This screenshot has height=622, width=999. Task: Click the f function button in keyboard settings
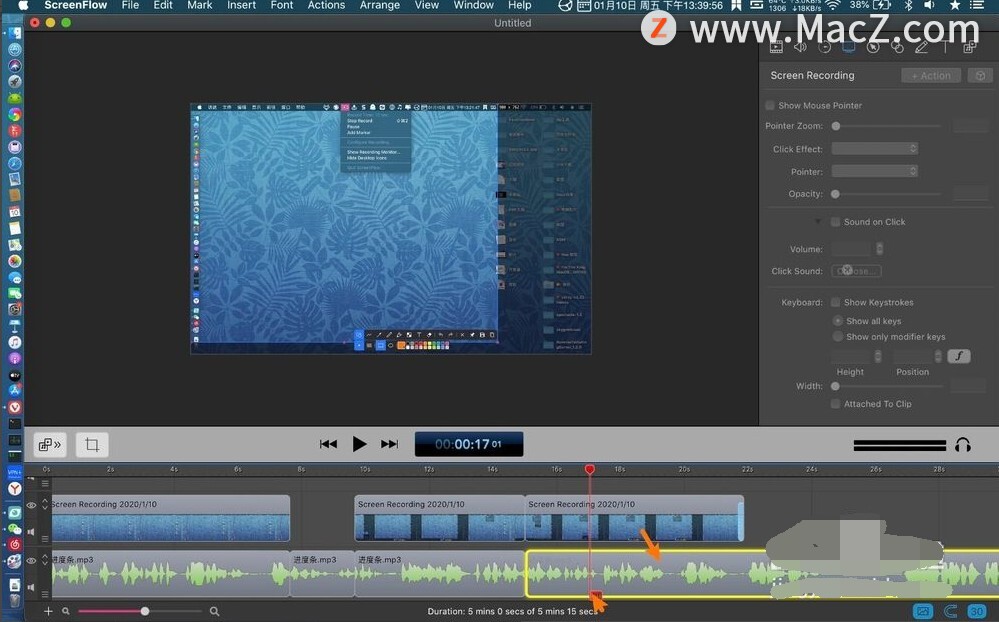coord(959,356)
